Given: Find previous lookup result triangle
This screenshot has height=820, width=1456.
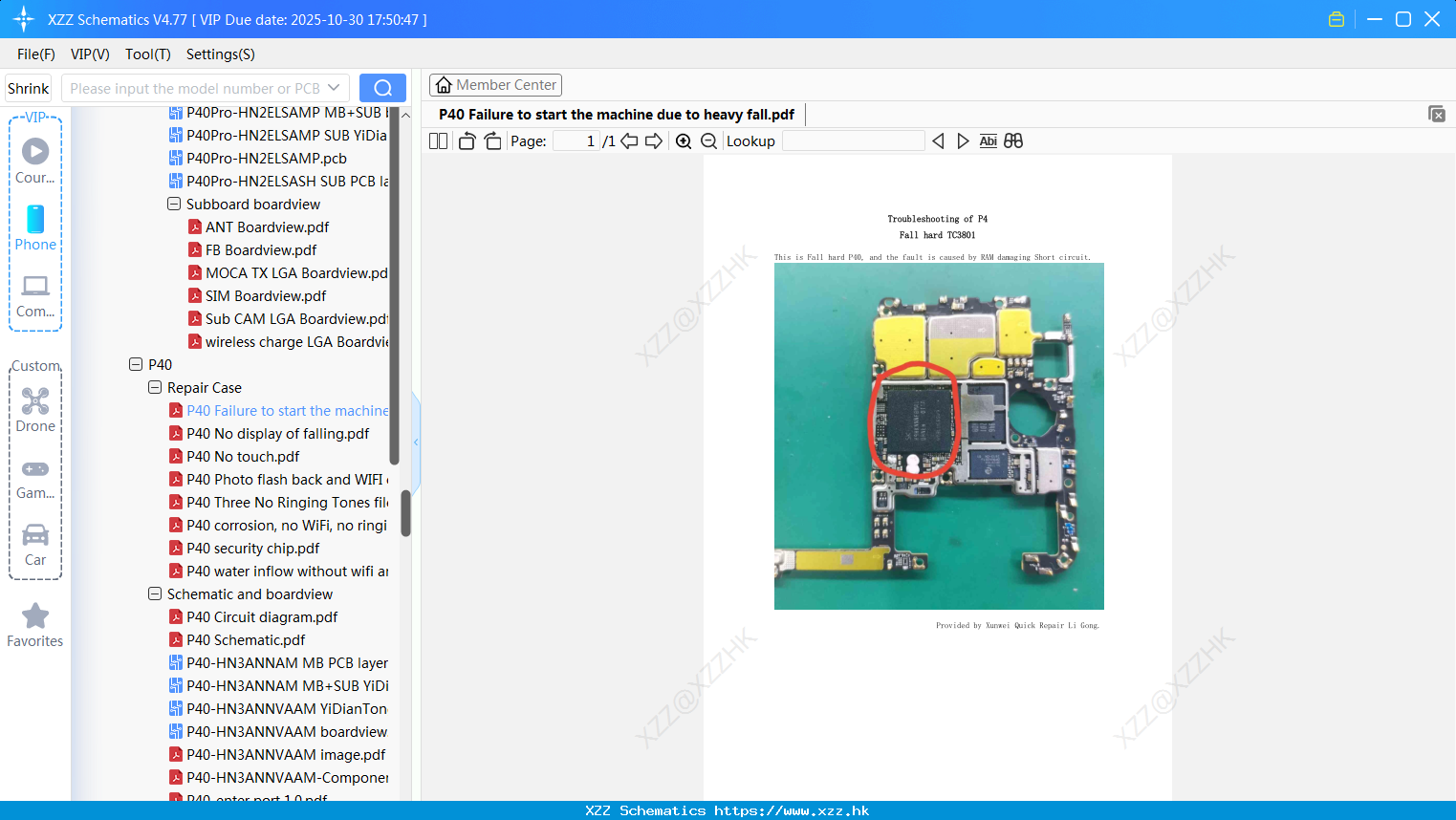Looking at the screenshot, I should 938,141.
